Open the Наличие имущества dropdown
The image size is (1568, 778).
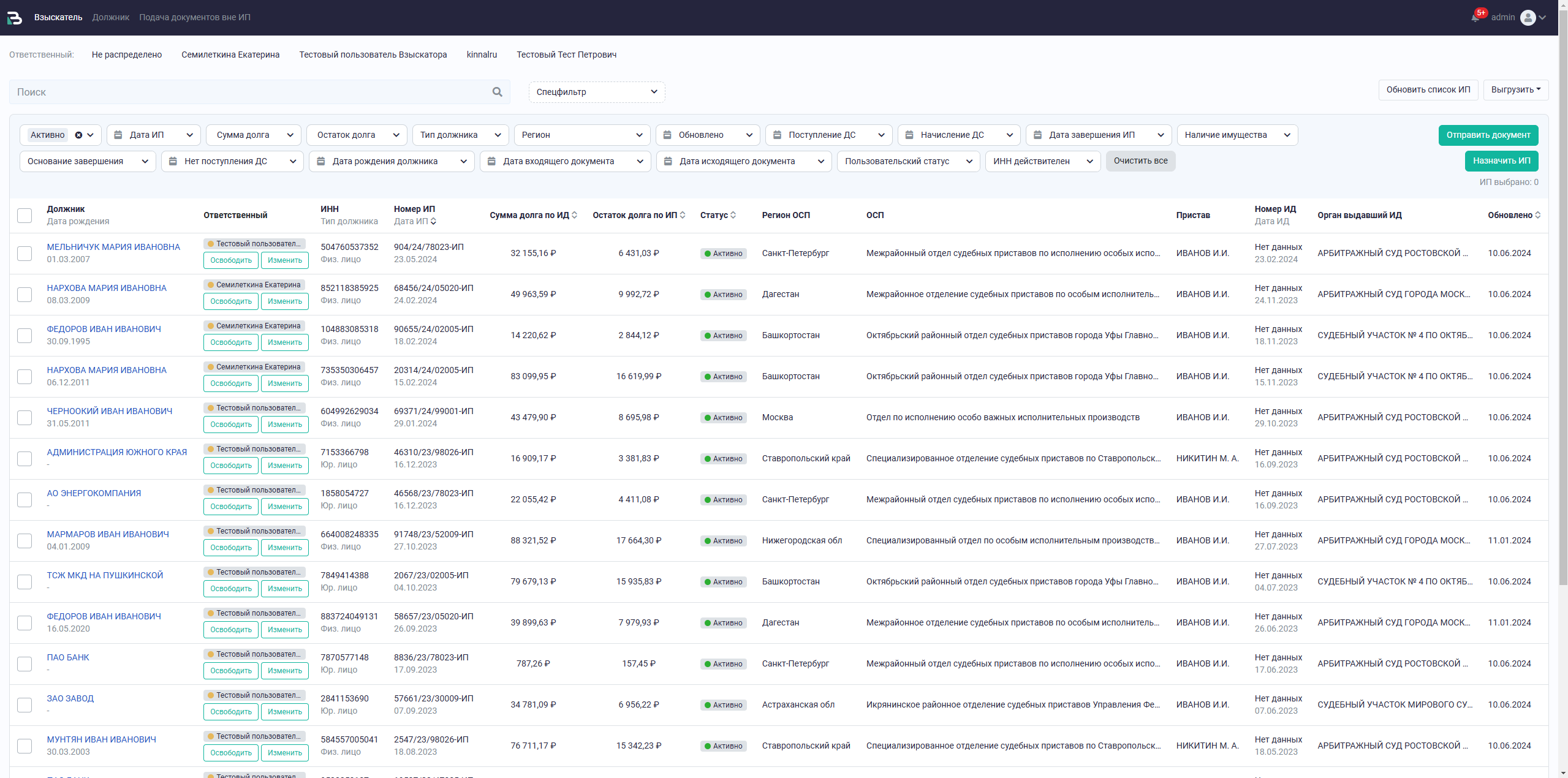point(1237,135)
